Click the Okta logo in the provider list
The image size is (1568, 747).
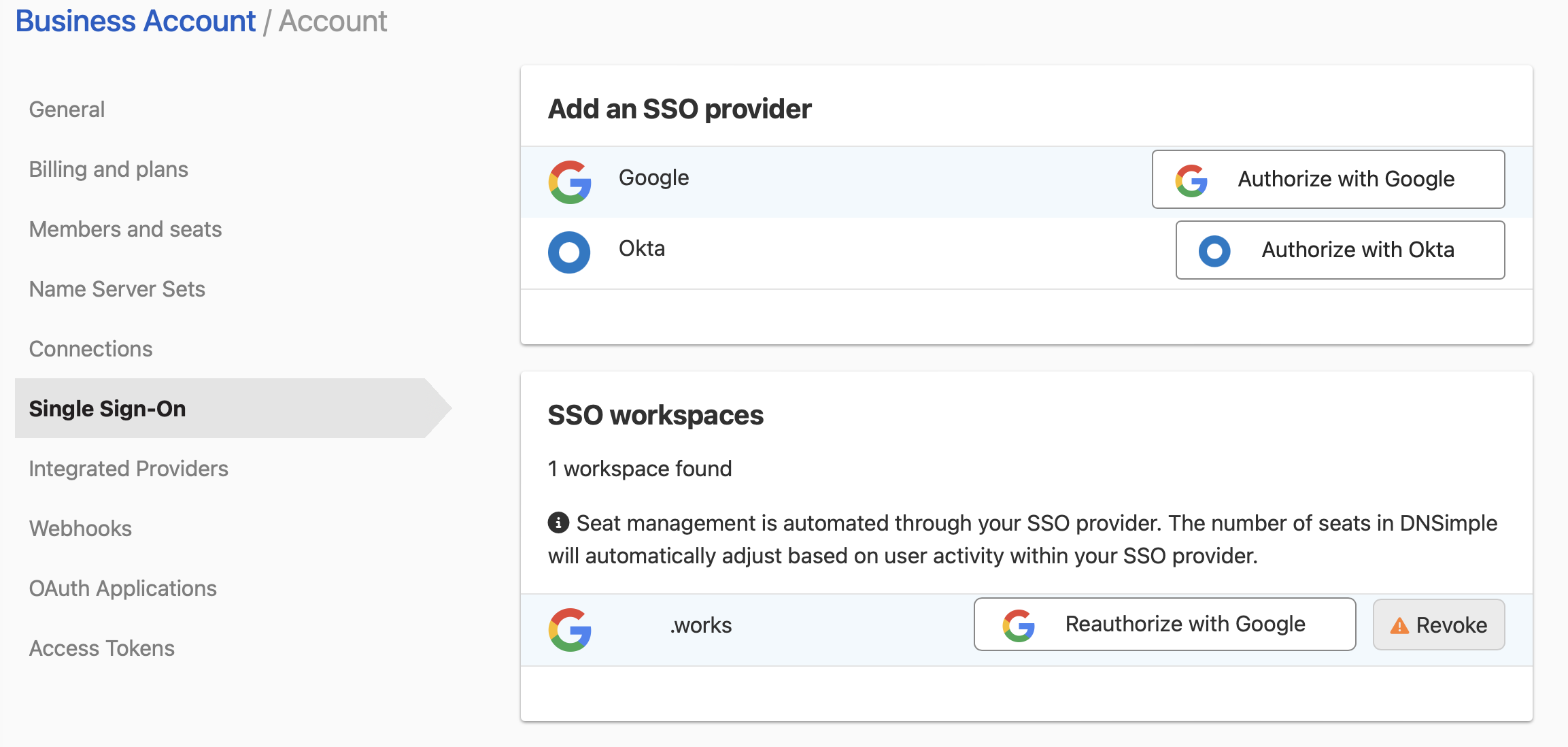(x=569, y=252)
